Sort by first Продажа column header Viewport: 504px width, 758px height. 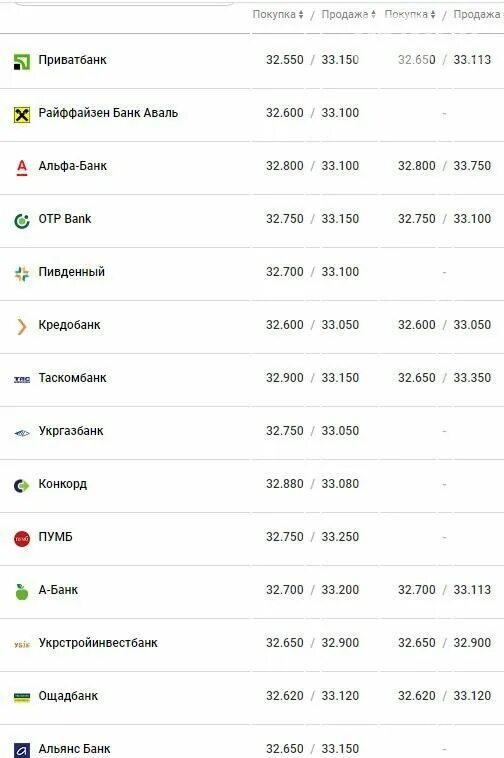coord(348,15)
